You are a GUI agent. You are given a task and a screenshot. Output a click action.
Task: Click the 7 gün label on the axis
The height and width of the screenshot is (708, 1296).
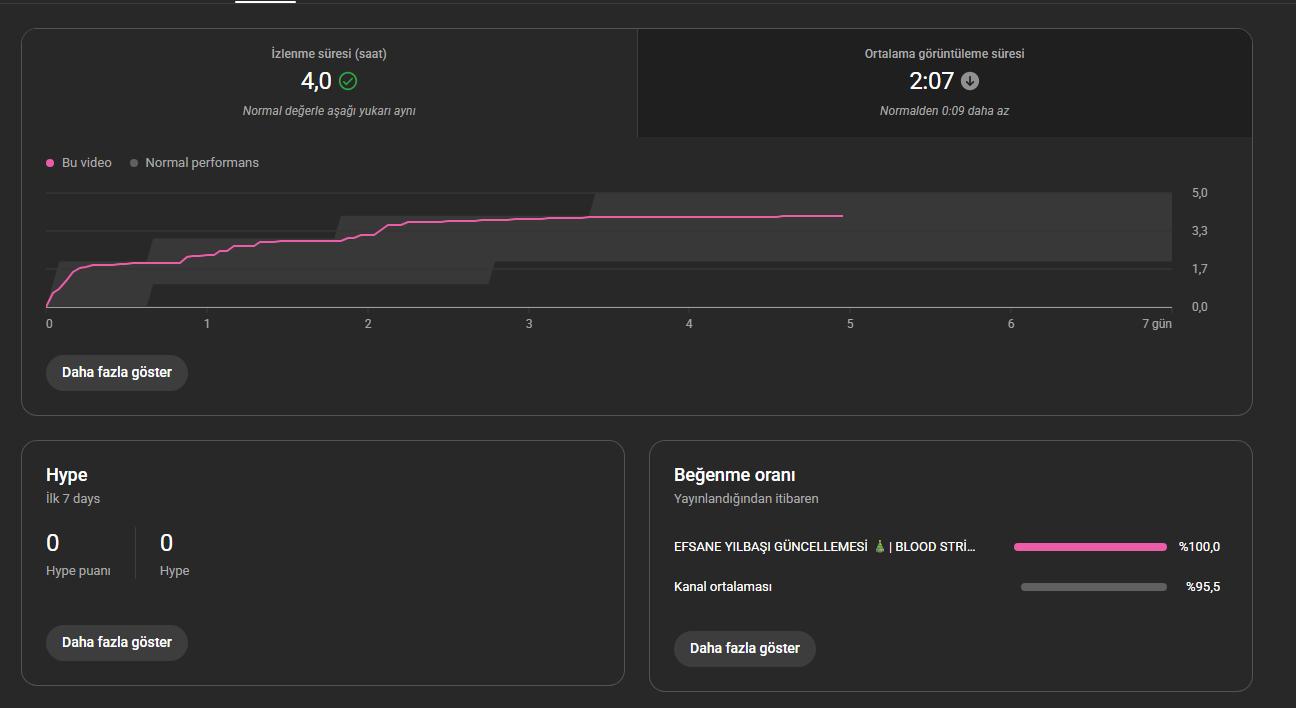coord(1156,324)
